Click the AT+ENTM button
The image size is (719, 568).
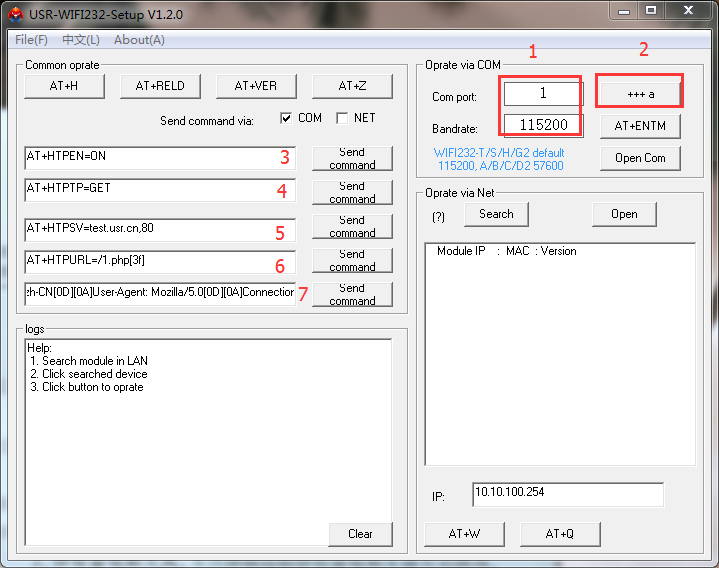(640, 126)
